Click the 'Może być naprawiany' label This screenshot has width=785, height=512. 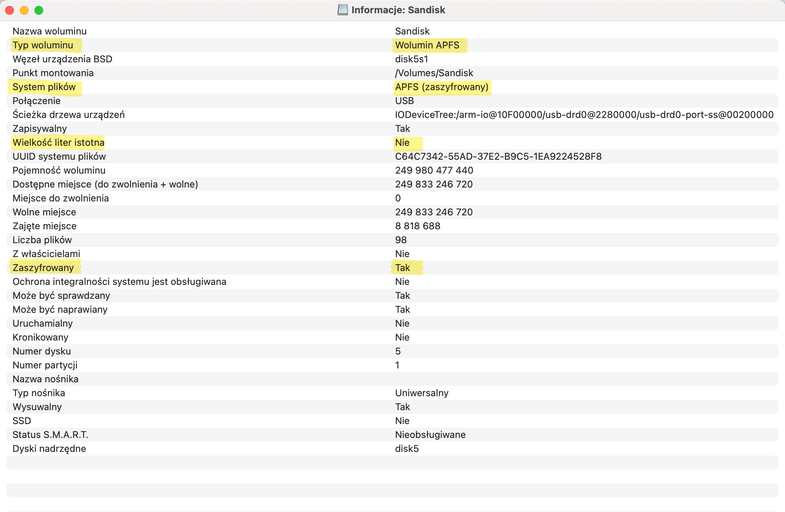pos(60,309)
